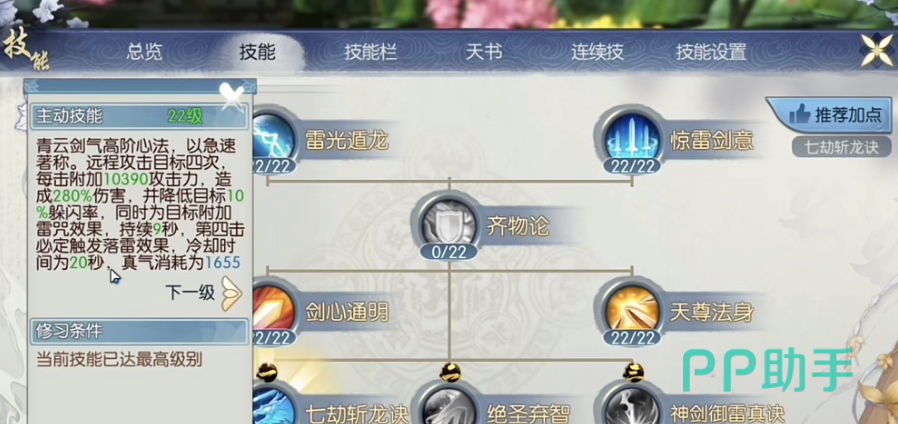Choose the 七劫斩龙诀 dragon skill icon
This screenshot has height=424, width=898.
(x=274, y=405)
